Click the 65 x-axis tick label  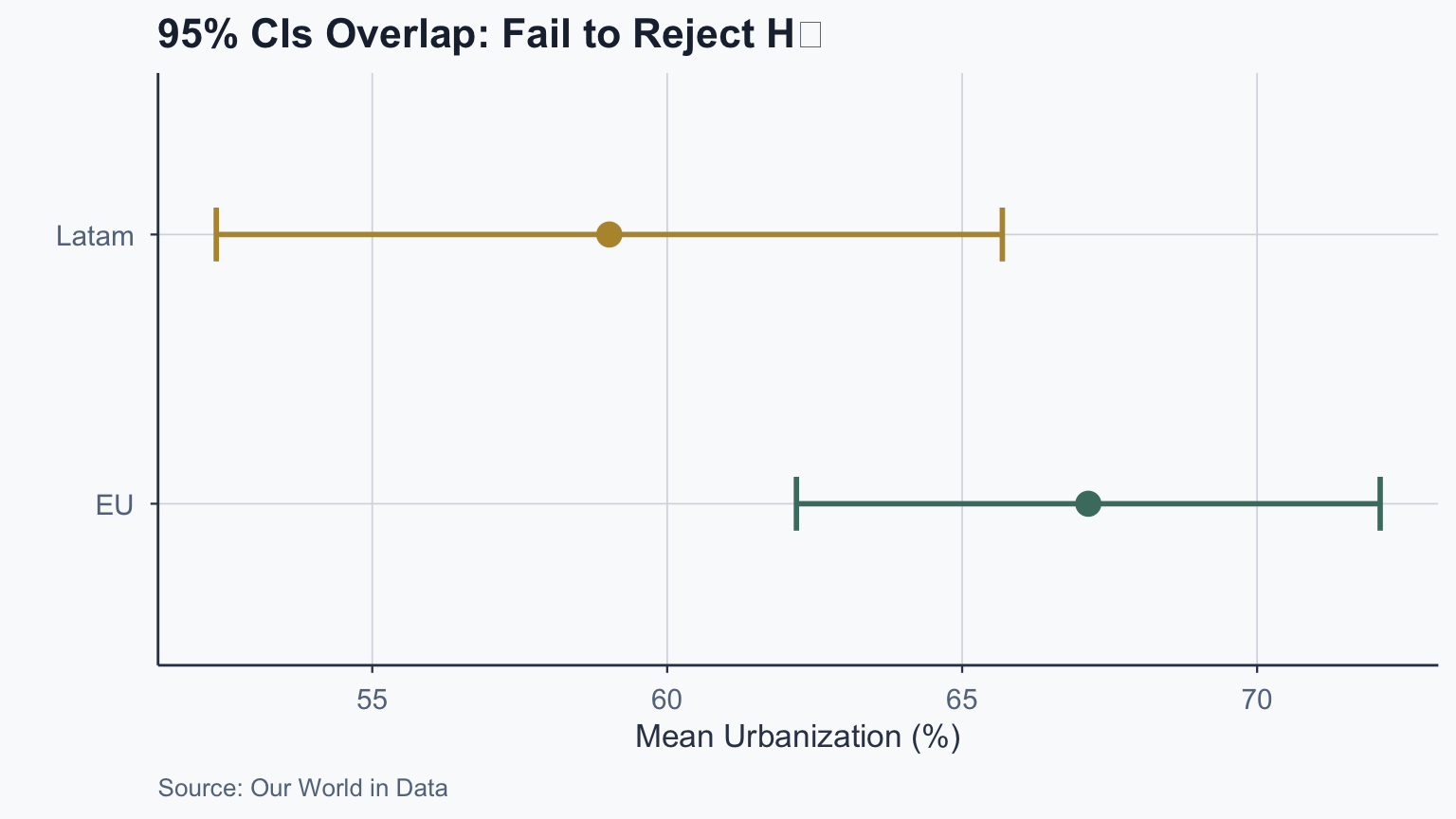point(962,700)
